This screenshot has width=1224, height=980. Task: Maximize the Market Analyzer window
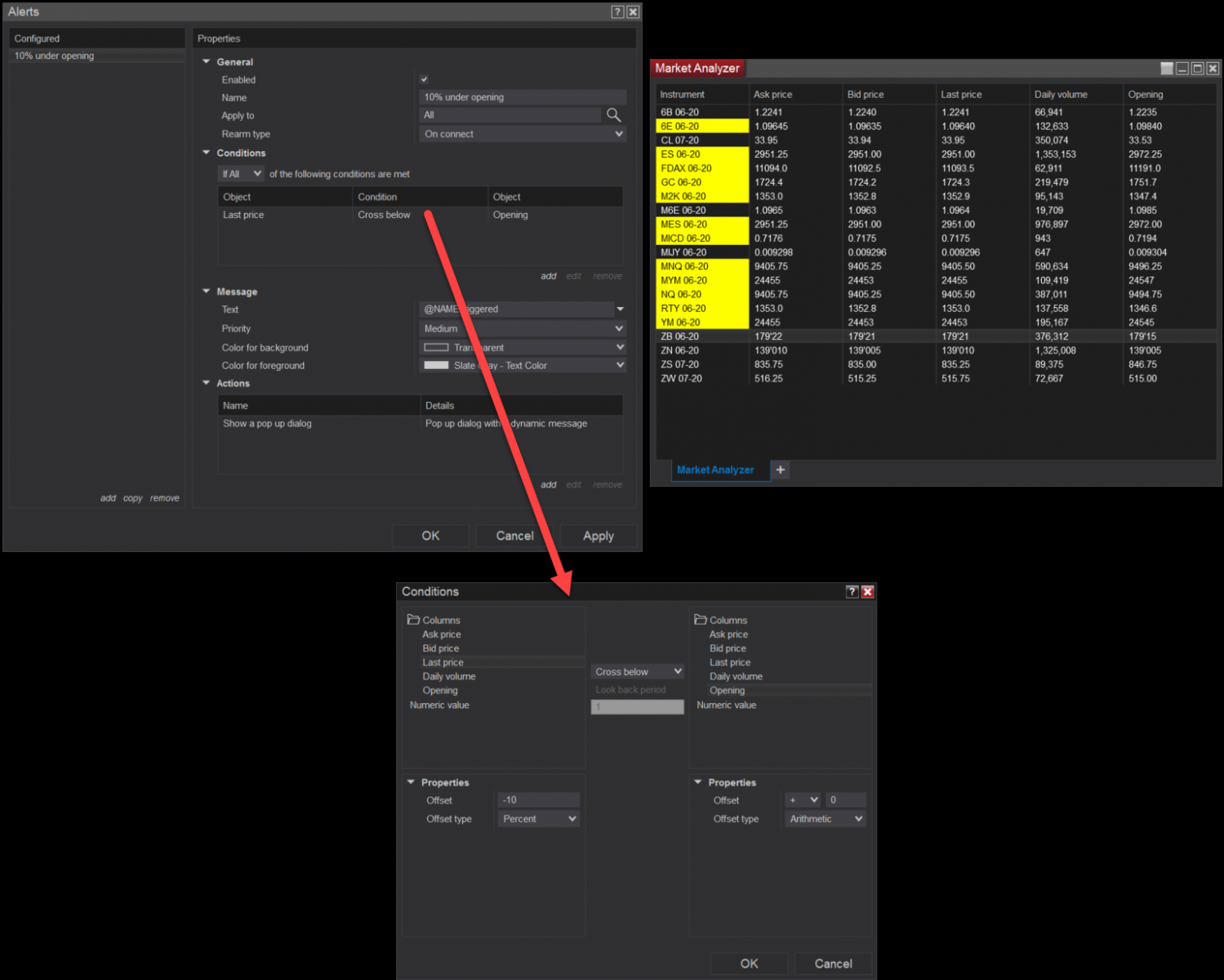pyautogui.click(x=1198, y=69)
